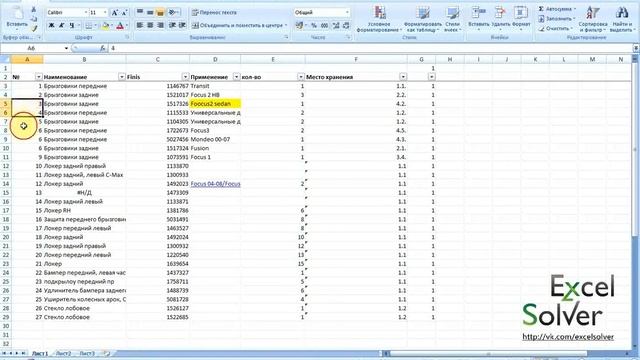Click the Format Painter brush icon
640x360 pixels.
34,28
